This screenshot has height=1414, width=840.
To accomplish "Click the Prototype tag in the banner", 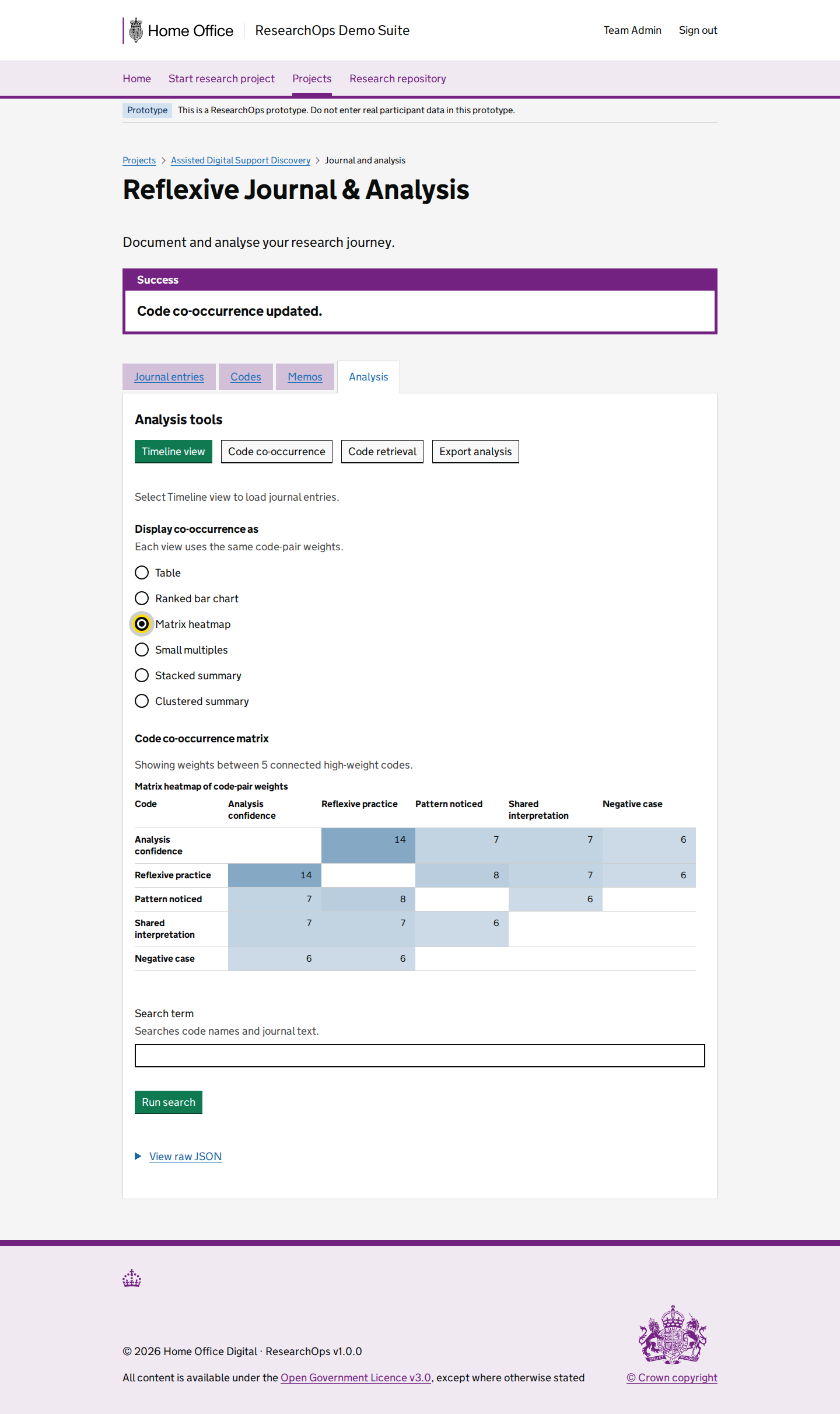I will point(147,110).
